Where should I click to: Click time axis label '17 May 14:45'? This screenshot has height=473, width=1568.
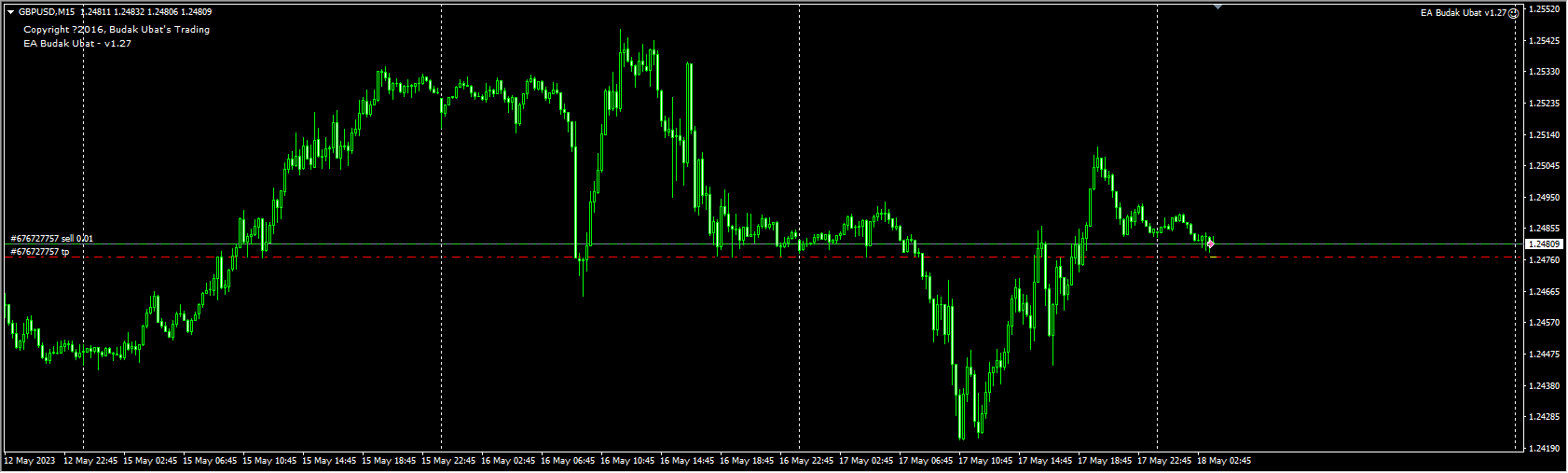click(x=1045, y=461)
